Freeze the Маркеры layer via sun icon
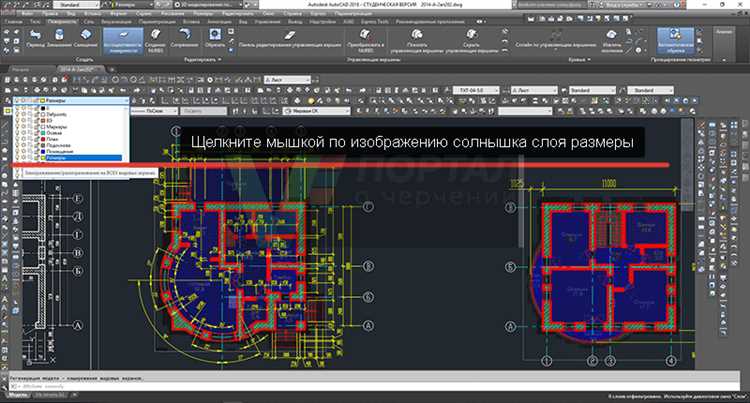Viewport: 750px width, 403px height. tap(23, 127)
